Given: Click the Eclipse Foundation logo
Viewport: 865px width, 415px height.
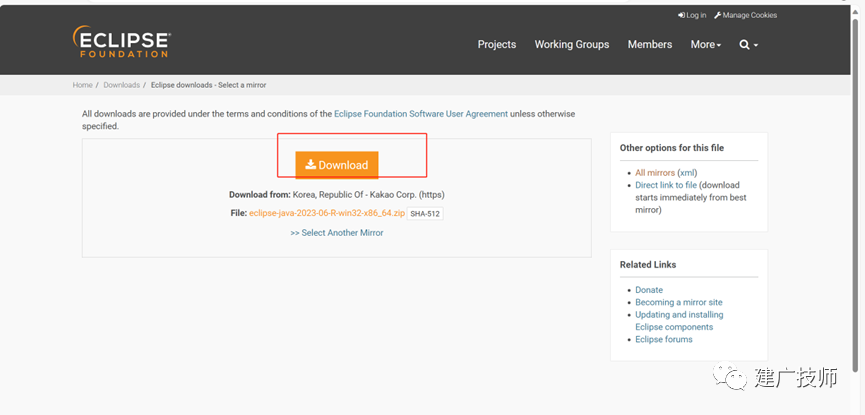Looking at the screenshot, I should tap(121, 42).
